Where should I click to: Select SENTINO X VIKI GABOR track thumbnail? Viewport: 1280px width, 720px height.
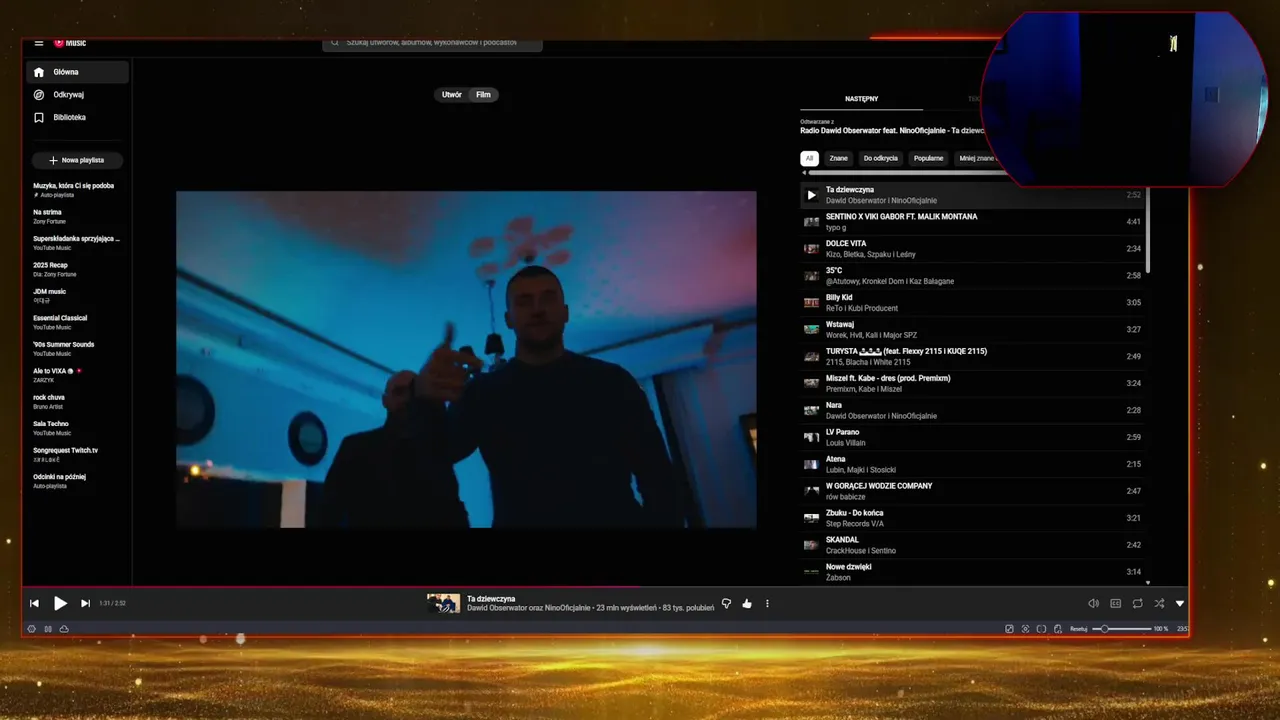[x=811, y=222]
